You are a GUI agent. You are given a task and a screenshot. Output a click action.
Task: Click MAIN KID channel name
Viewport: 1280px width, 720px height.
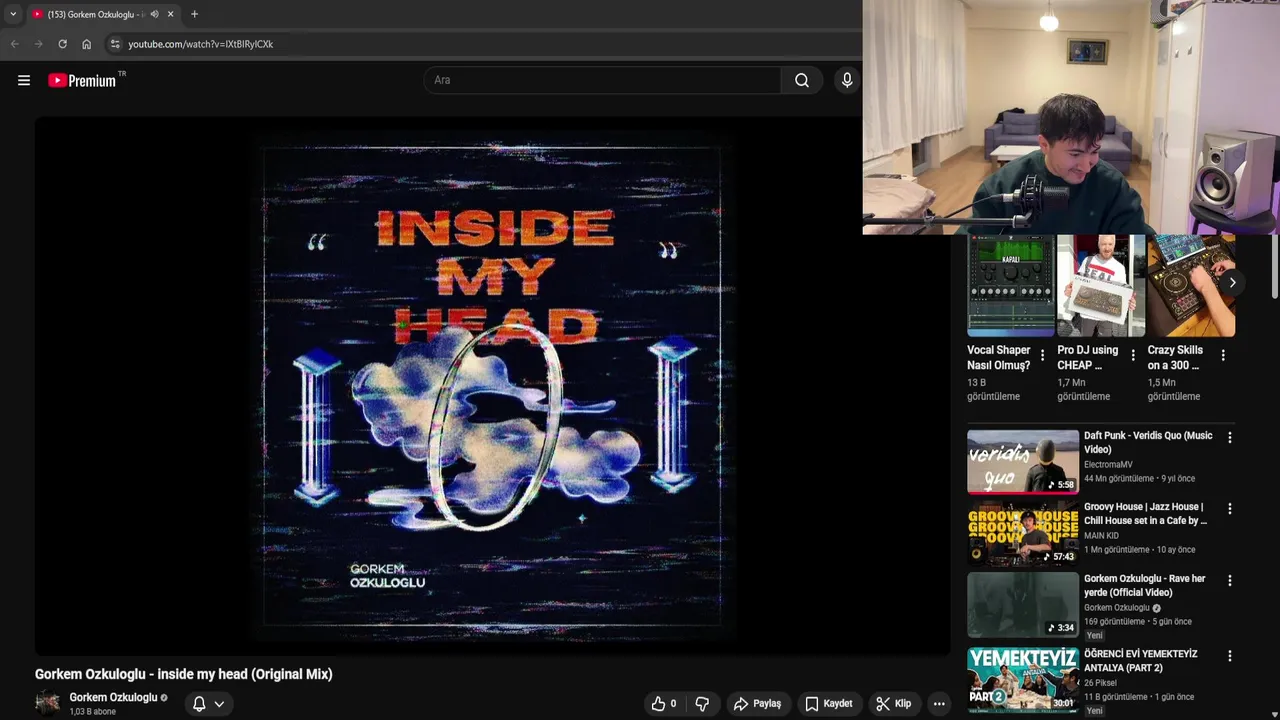(x=1101, y=536)
